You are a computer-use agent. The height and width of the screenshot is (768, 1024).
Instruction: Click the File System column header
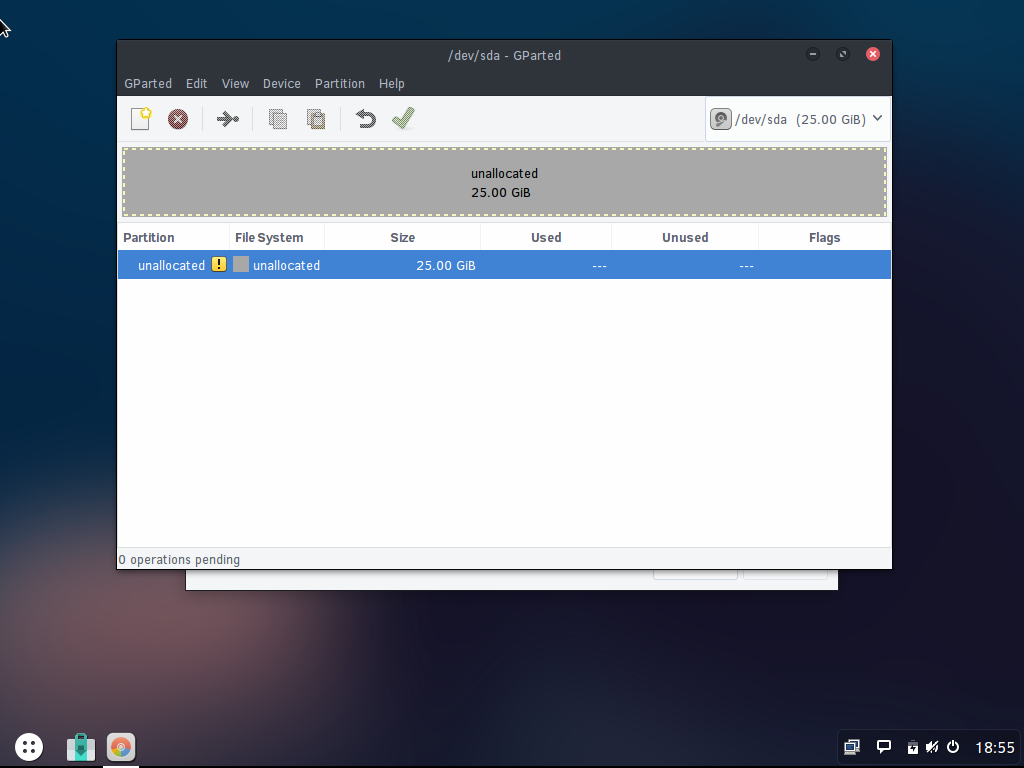(277, 238)
